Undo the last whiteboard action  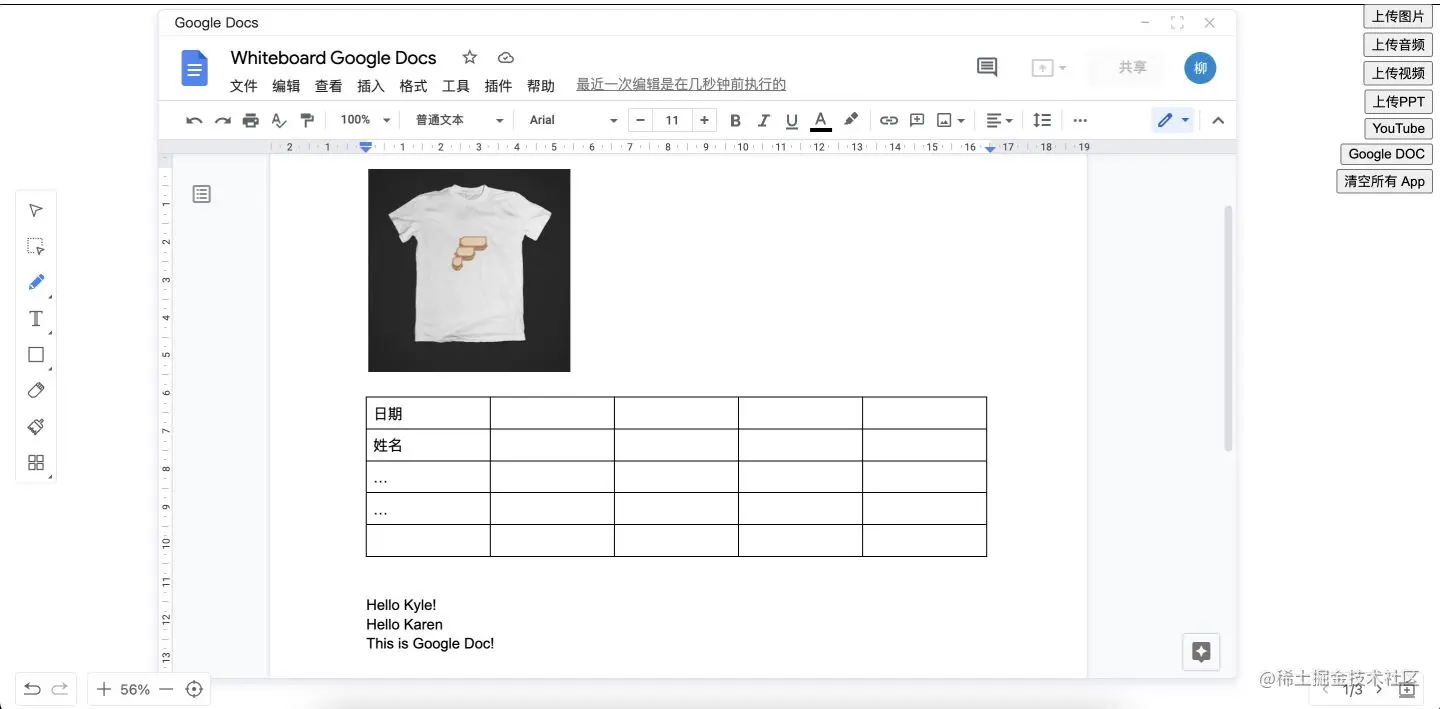(x=32, y=689)
